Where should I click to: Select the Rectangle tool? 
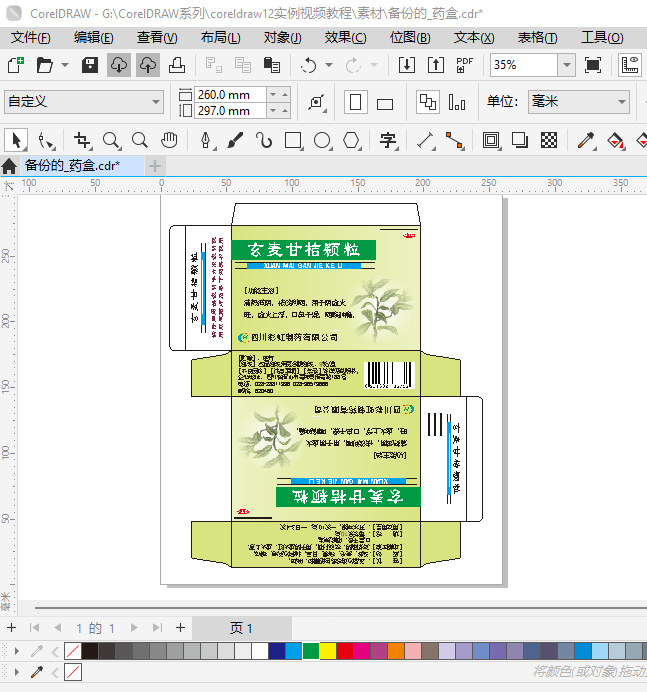[x=293, y=141]
